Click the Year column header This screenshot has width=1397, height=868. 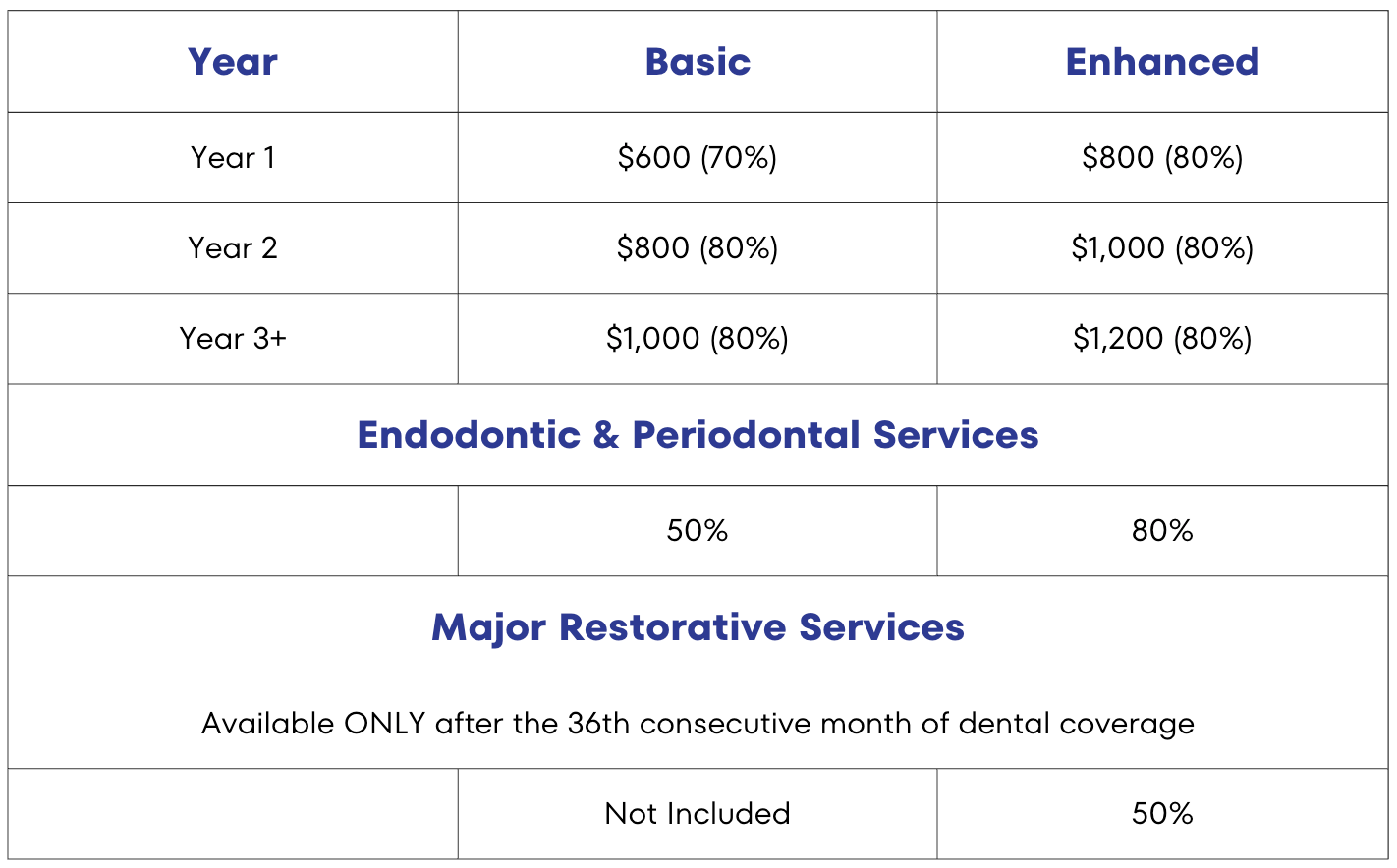(x=233, y=62)
